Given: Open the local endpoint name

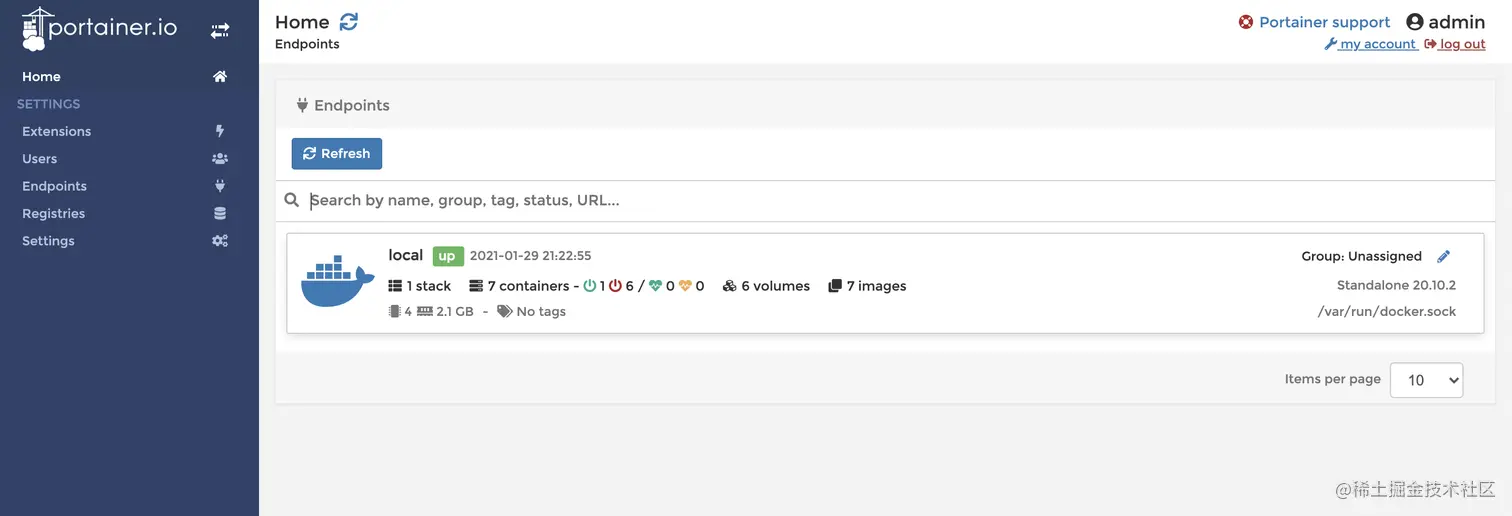Looking at the screenshot, I should click(x=406, y=255).
